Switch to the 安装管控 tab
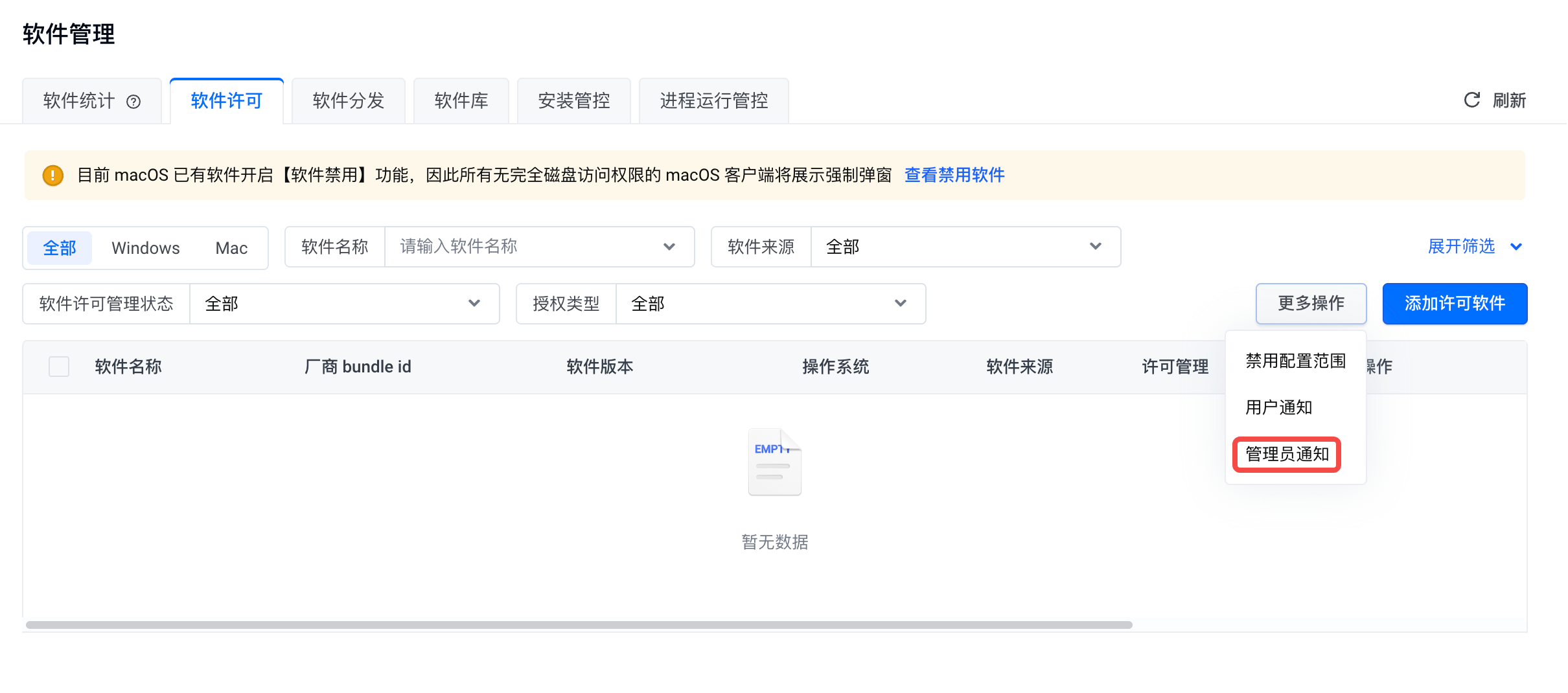 pos(574,101)
